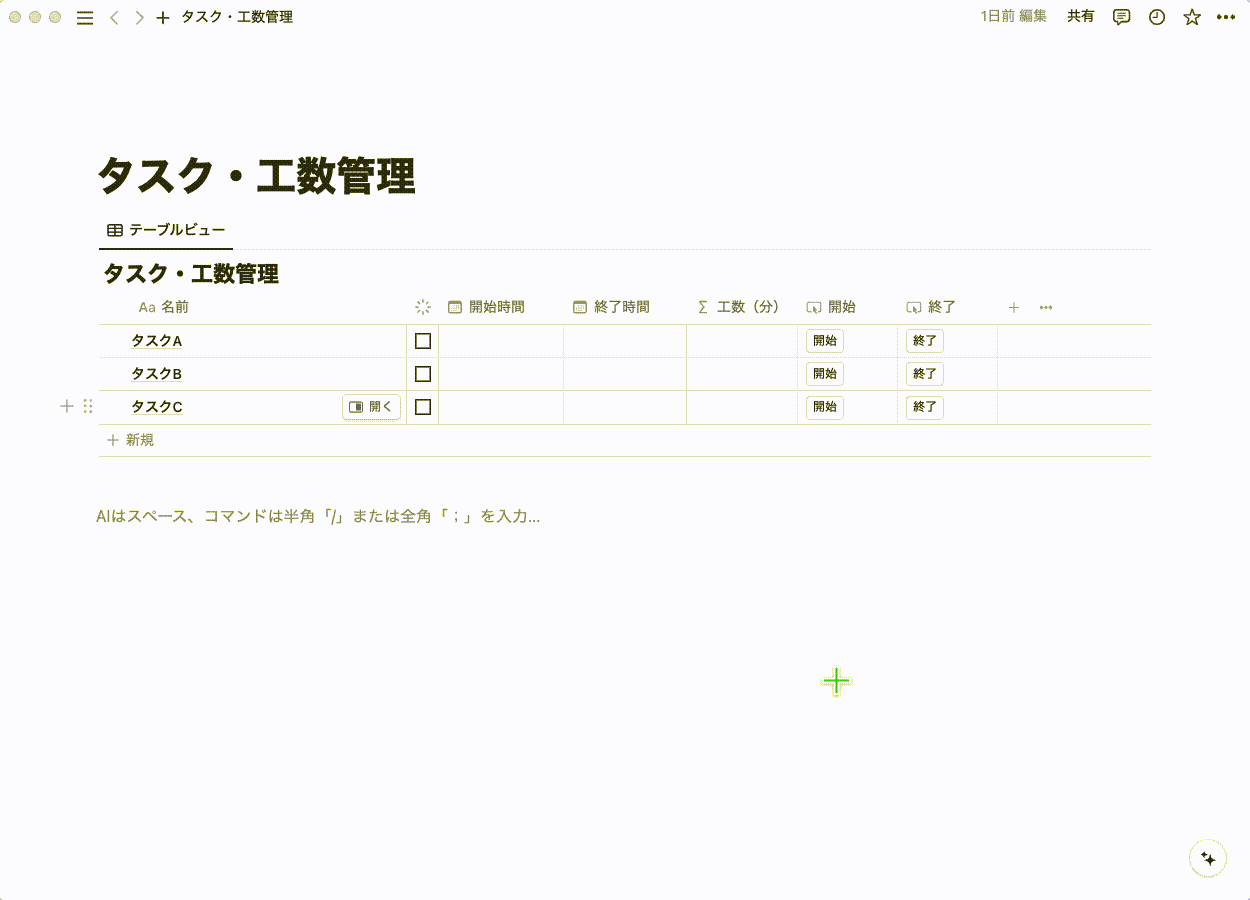Add a new row via 新規
This screenshot has height=900, width=1250.
pyautogui.click(x=131, y=439)
